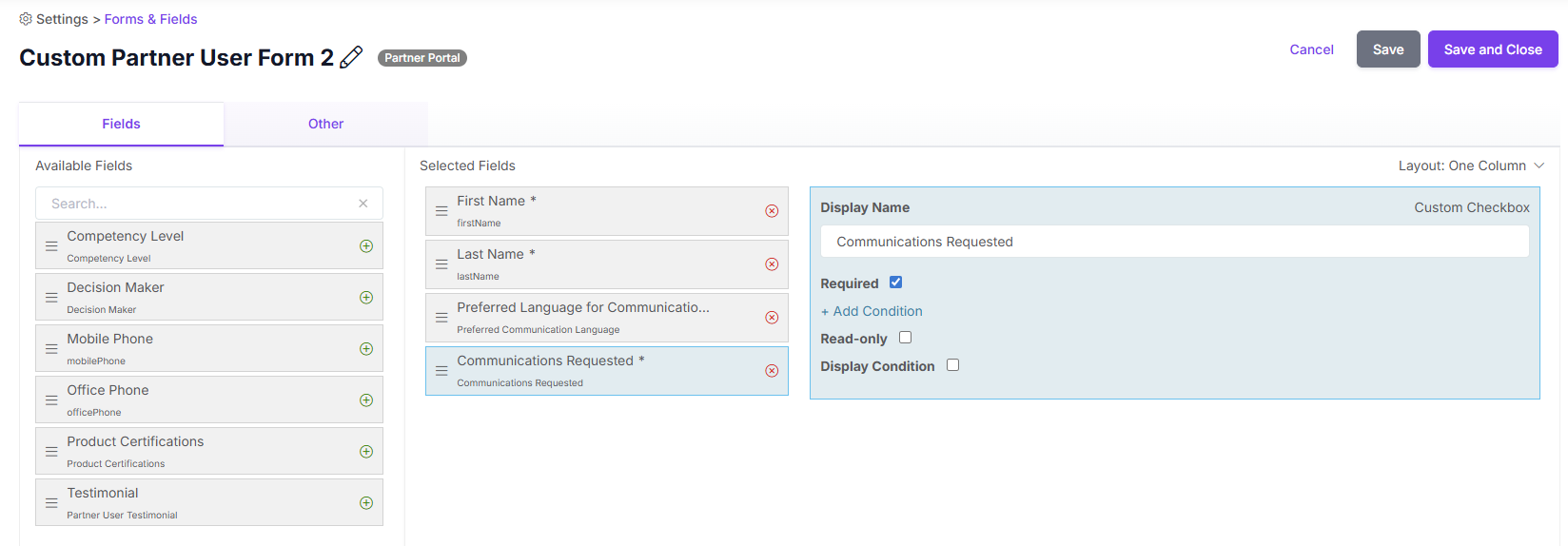Add Competency Level field with plus icon
This screenshot has width=1568, height=546.
tap(366, 246)
